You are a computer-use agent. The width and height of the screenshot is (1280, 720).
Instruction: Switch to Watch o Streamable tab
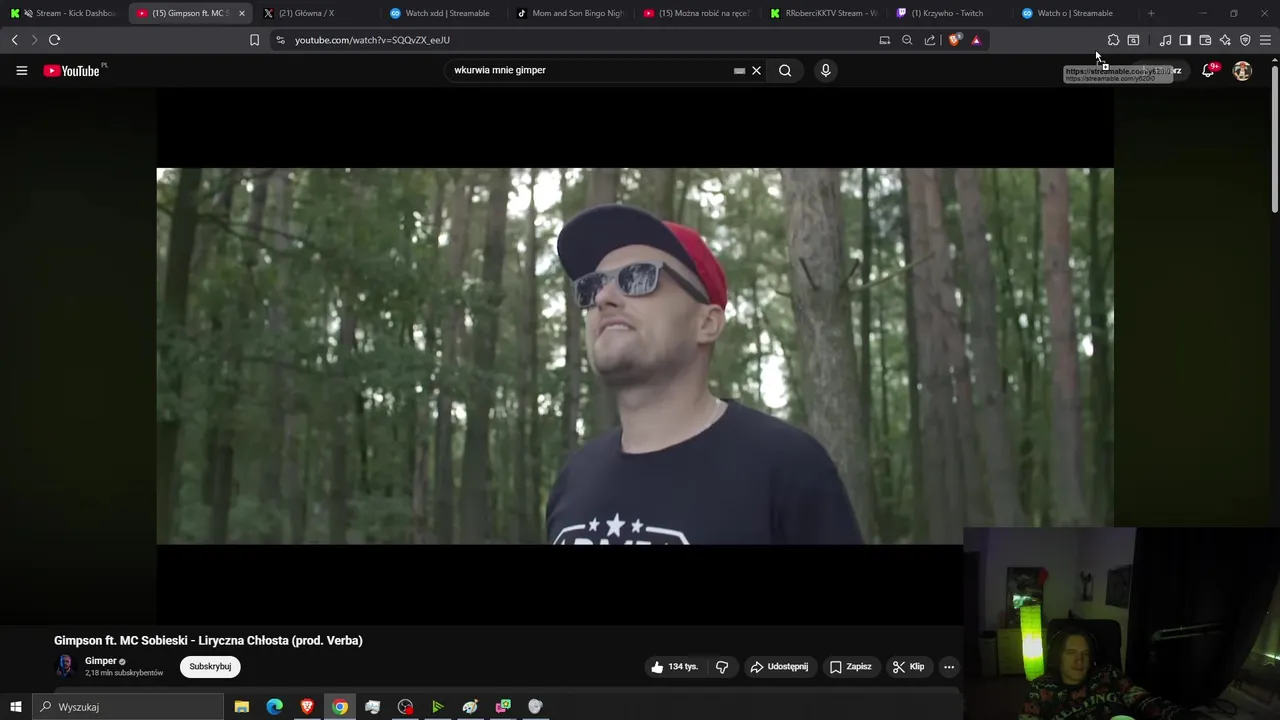click(1076, 13)
